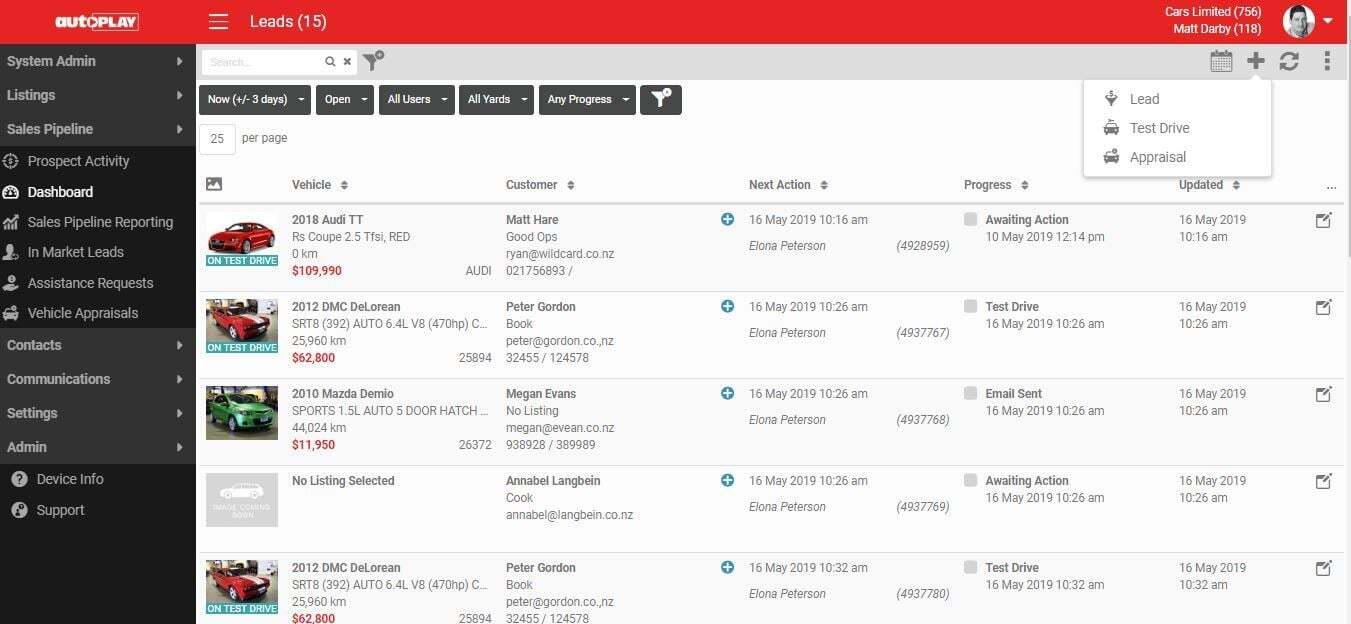Open the Now (+/- 3 days) dropdown
Screen dimensions: 1351x624
point(254,99)
